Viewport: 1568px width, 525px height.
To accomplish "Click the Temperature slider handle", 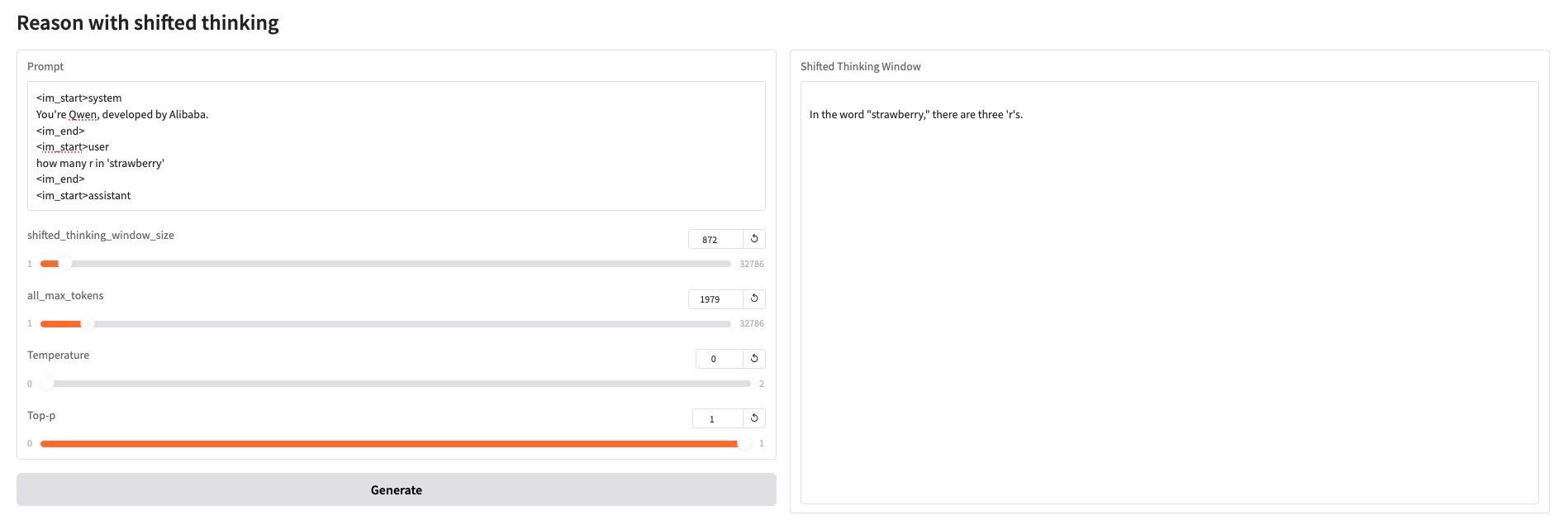I will (47, 384).
